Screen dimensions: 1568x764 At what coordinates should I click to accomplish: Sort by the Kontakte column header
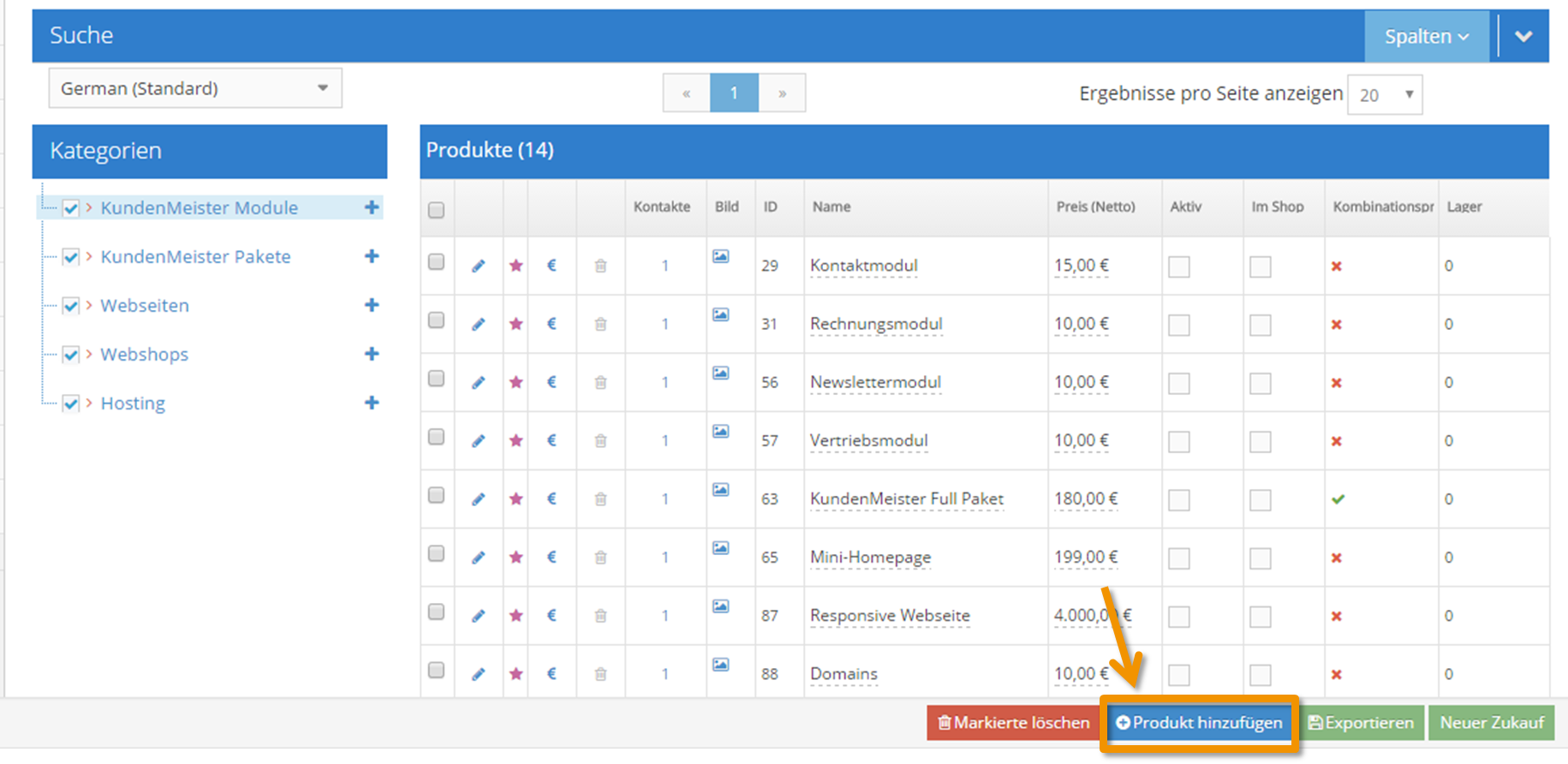tap(662, 206)
